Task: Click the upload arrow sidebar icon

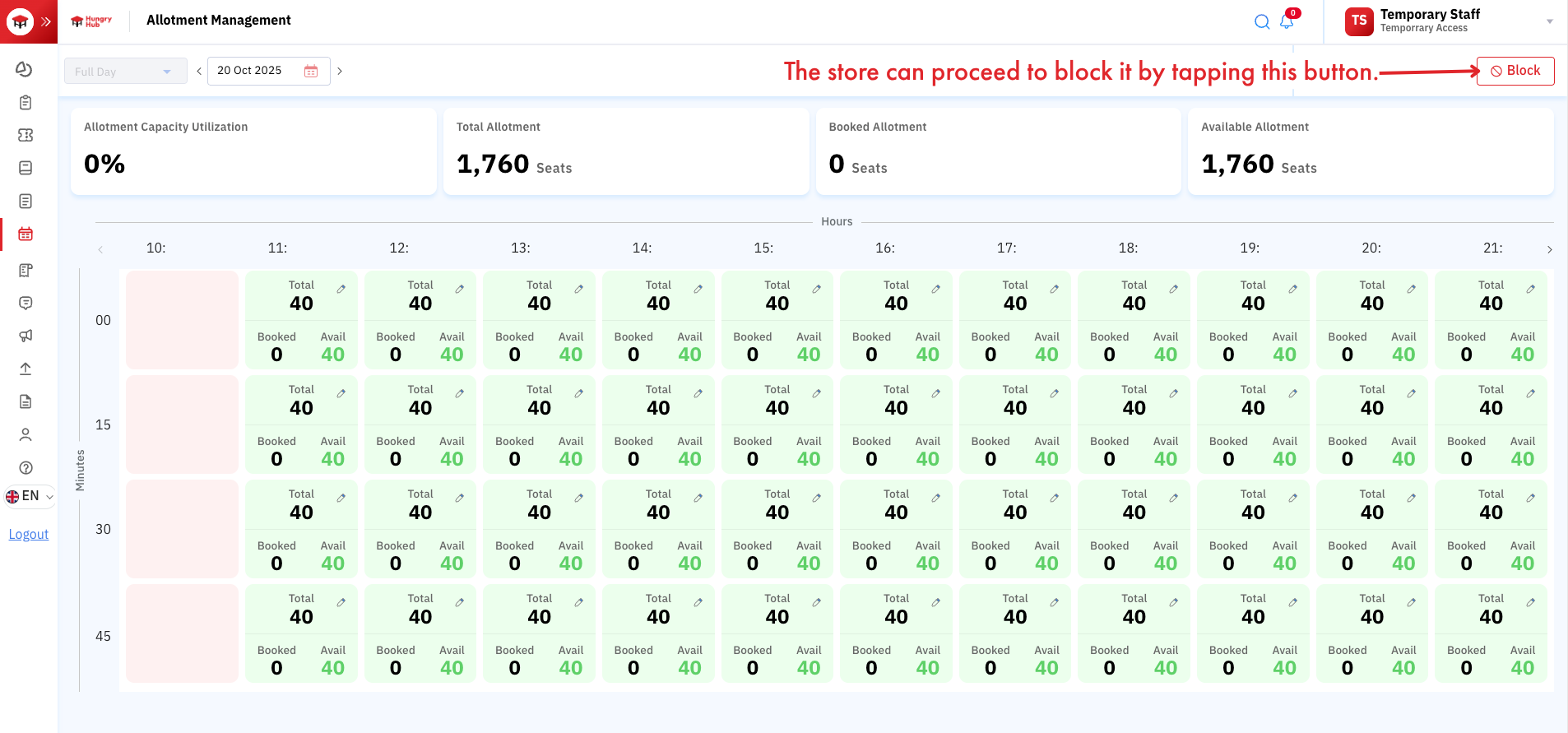Action: pos(26,369)
